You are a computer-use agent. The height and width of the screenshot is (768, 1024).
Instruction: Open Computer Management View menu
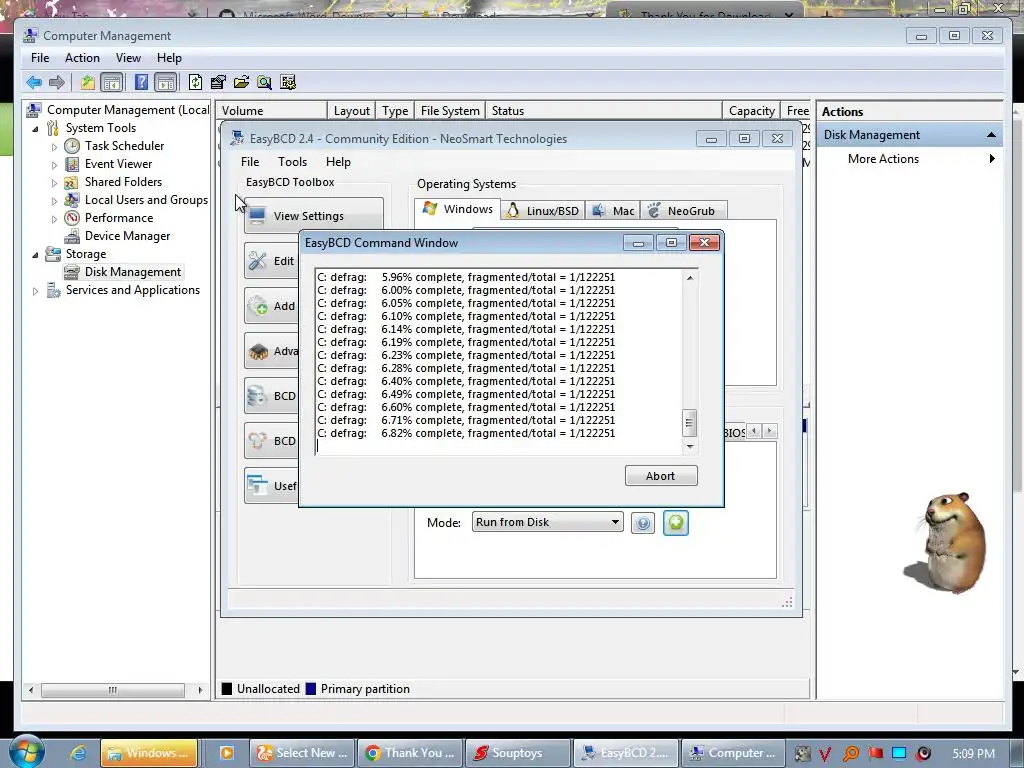tap(128, 58)
